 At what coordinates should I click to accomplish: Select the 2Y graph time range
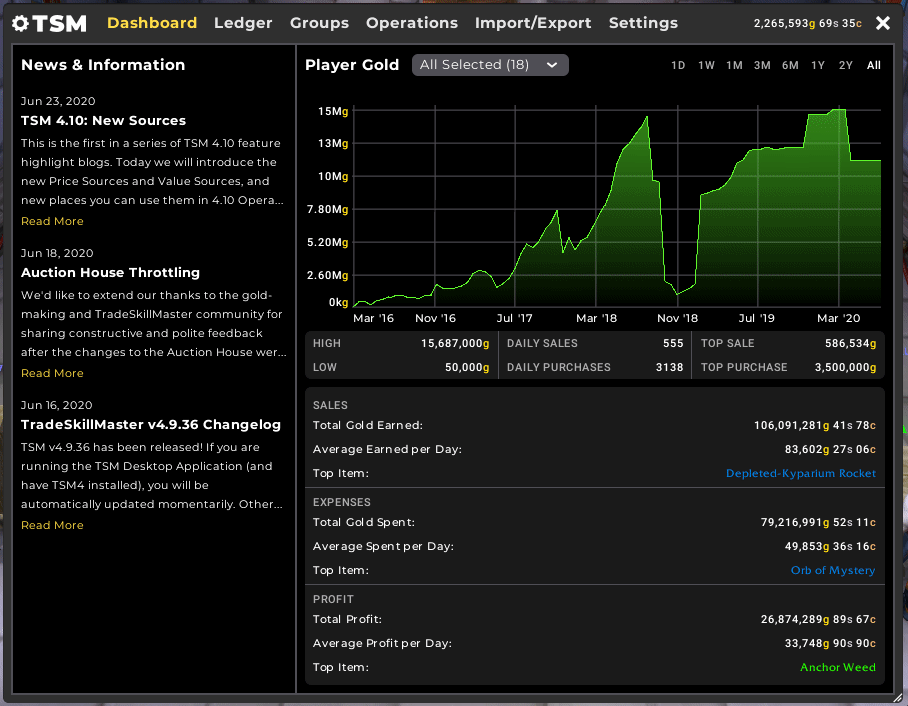pyautogui.click(x=845, y=65)
